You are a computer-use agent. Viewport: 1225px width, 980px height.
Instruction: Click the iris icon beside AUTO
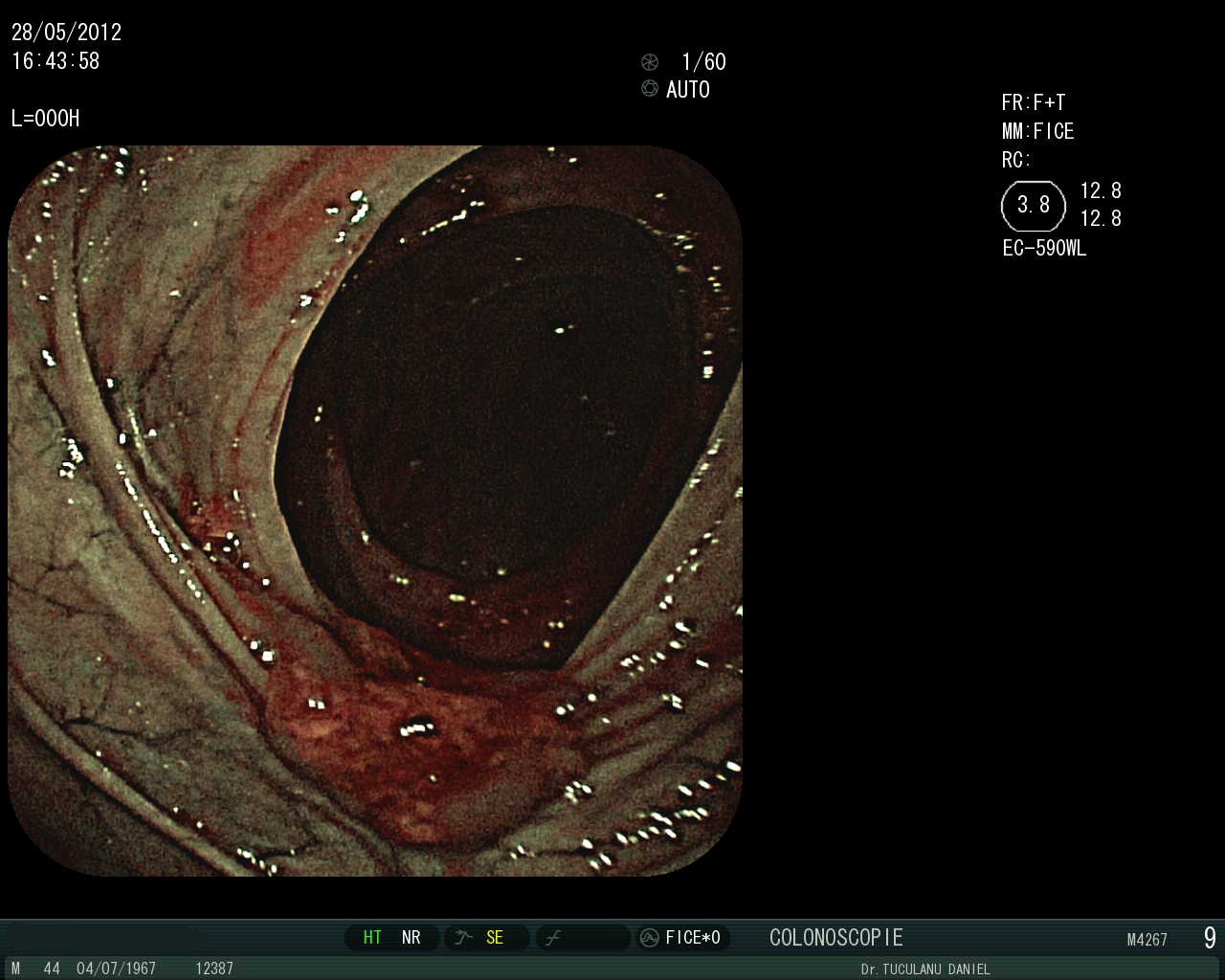650,89
